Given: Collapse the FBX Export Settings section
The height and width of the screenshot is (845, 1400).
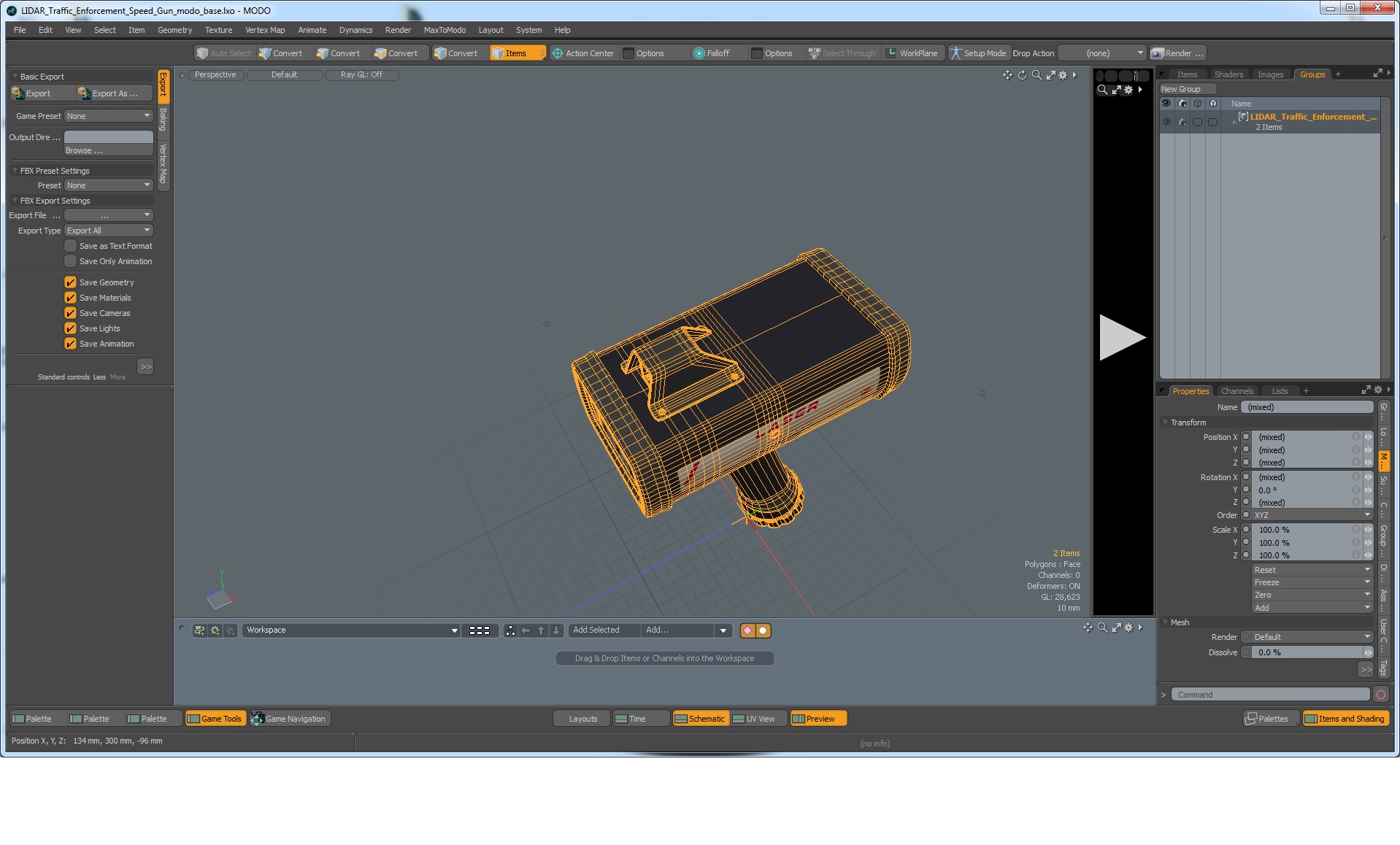Looking at the screenshot, I should [15, 201].
